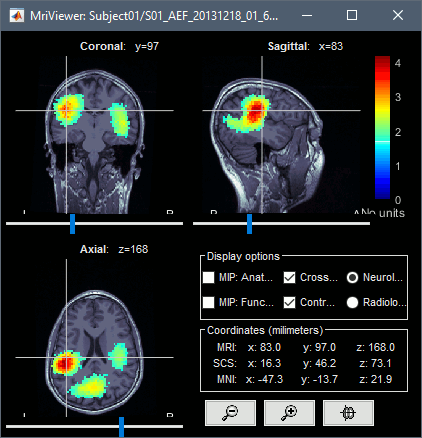Viewport: 422px width, 438px height.
Task: Click the Coronal: y=97 title label
Action: (x=119, y=46)
